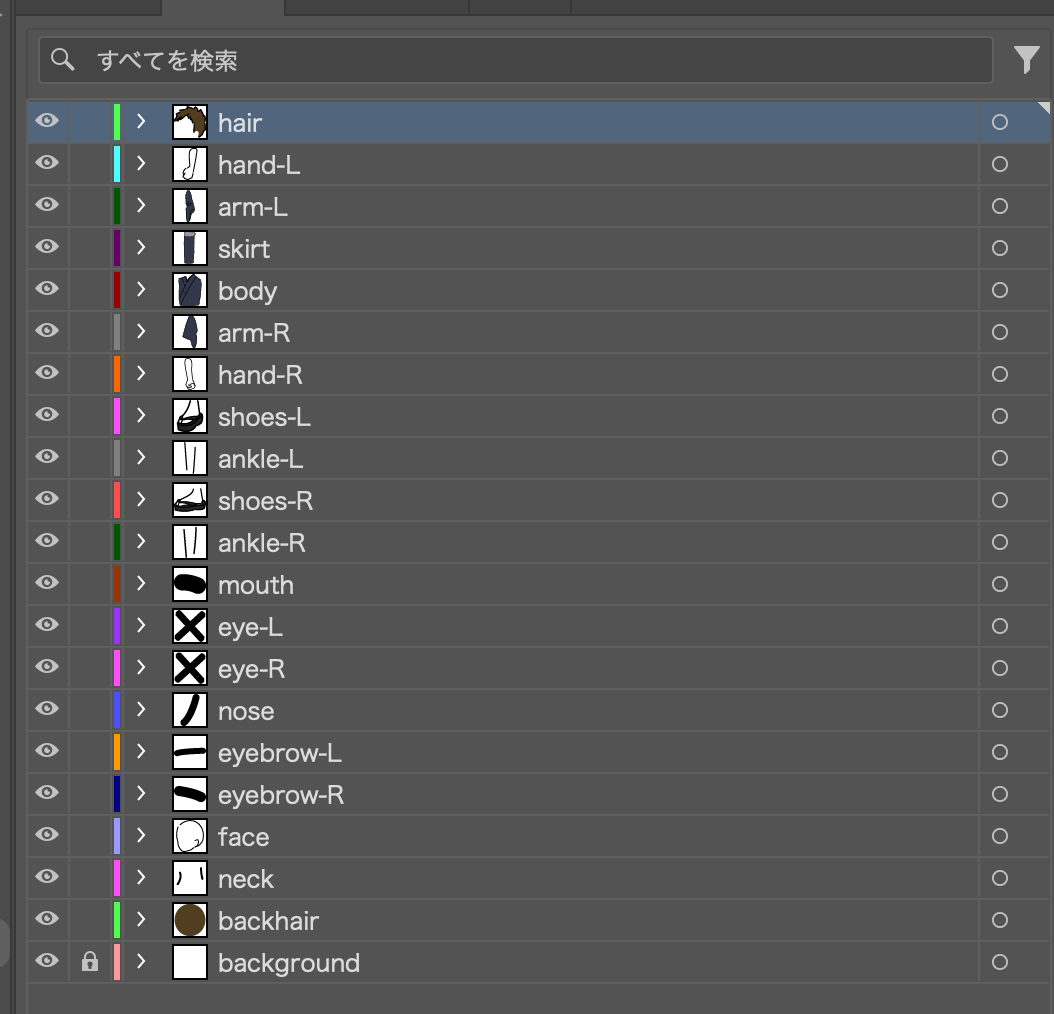1054x1014 pixels.
Task: Click the target circle for skirt layer
Action: coord(999,248)
